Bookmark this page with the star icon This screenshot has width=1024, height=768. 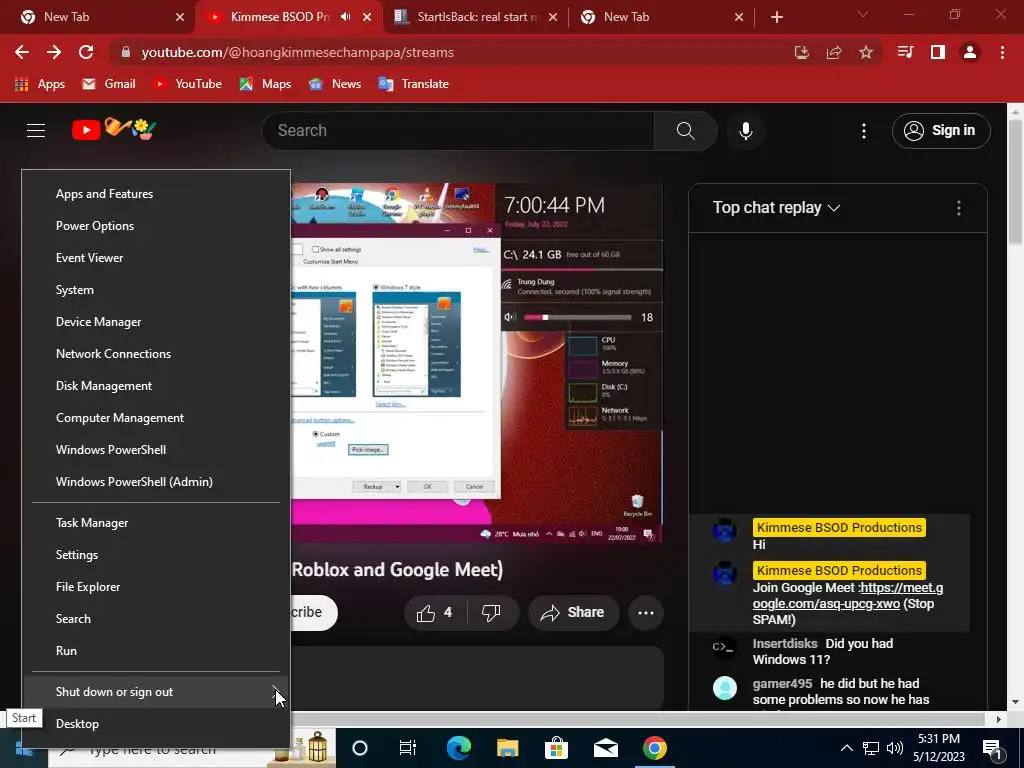866,52
